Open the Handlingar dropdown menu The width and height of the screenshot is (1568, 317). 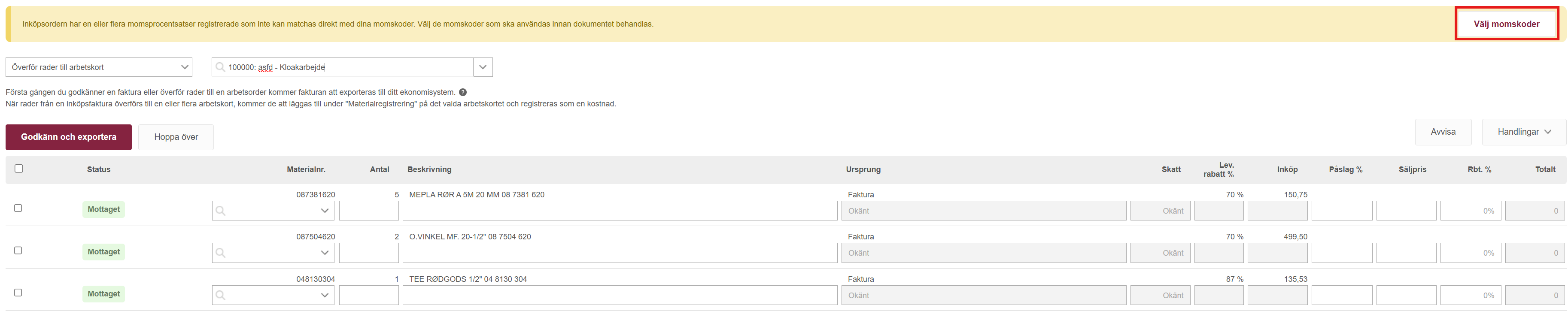(x=1524, y=131)
